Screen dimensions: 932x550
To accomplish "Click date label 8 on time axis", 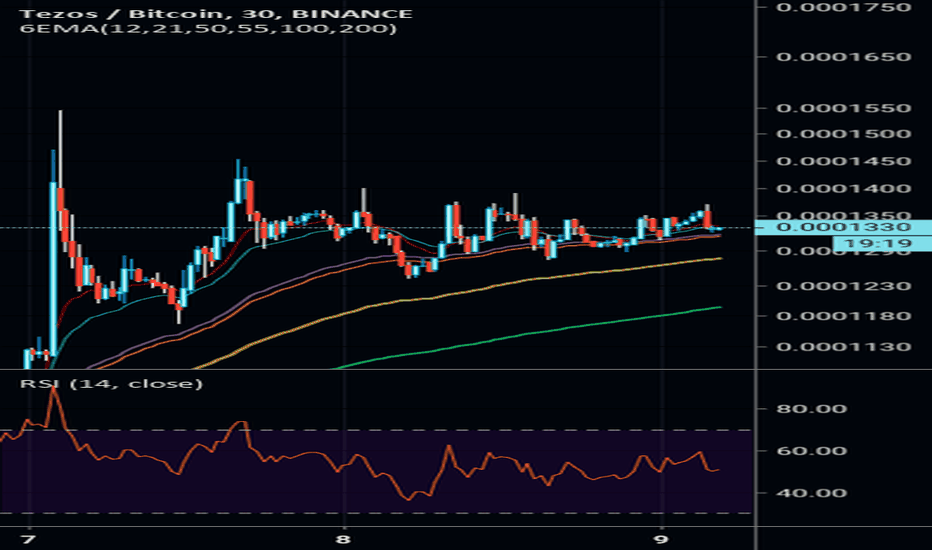I will (343, 539).
